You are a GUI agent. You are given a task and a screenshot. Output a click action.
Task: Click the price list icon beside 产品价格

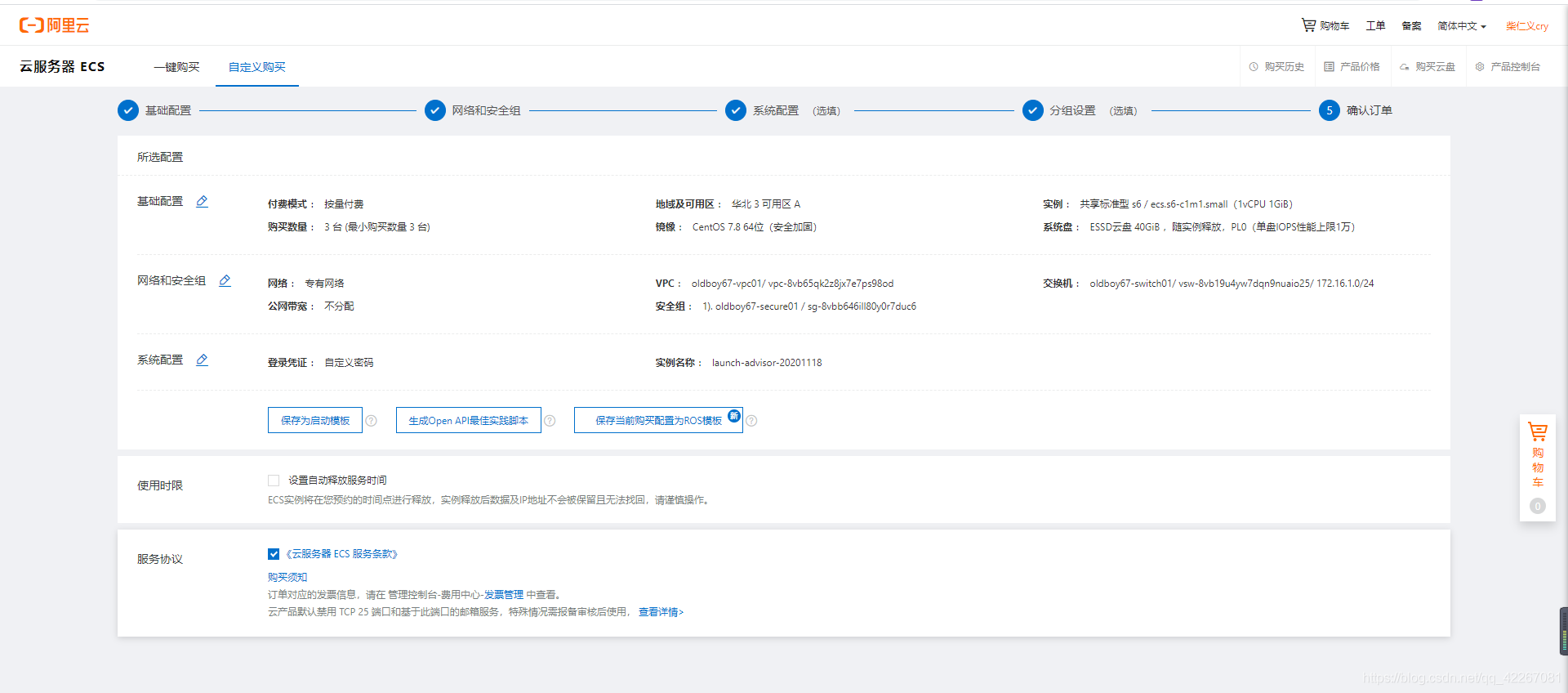[1329, 67]
